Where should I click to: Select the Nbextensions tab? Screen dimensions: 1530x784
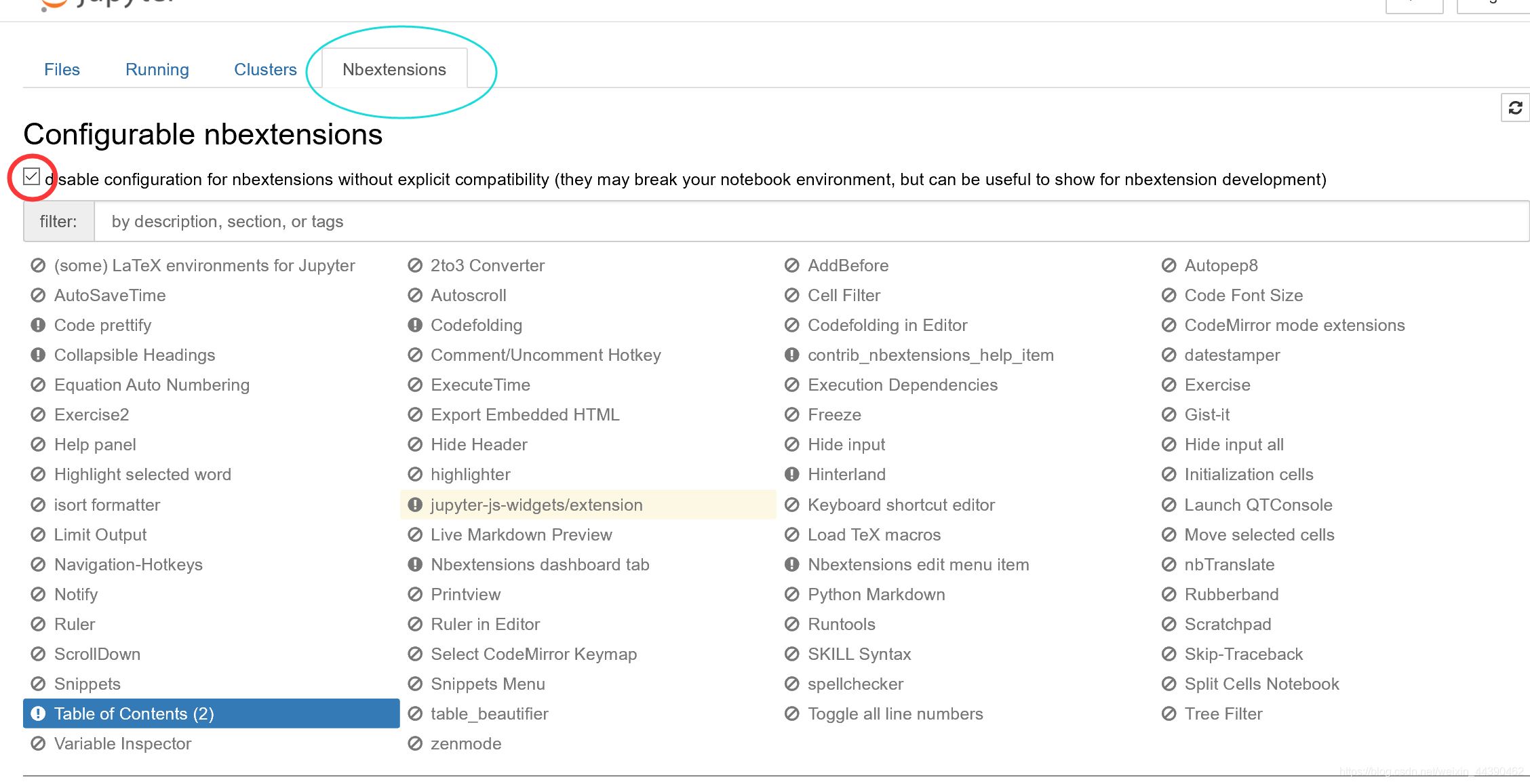coord(394,70)
